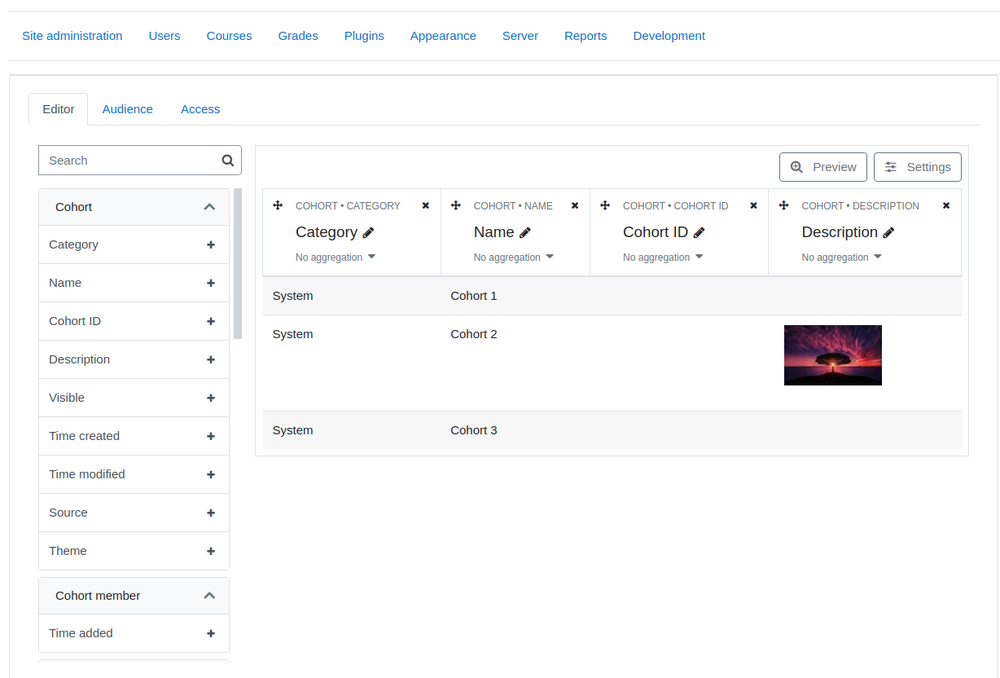Viewport: 1000px width, 678px height.
Task: Remove the Cohort Name column
Action: coord(575,205)
